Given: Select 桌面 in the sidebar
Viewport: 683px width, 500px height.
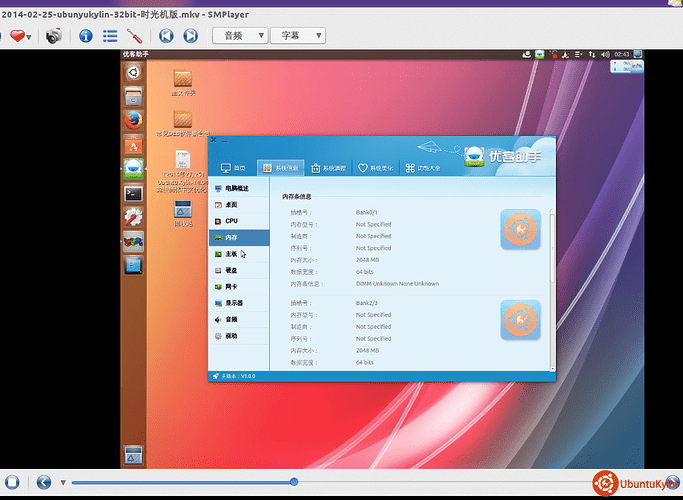Looking at the screenshot, I should click(239, 205).
